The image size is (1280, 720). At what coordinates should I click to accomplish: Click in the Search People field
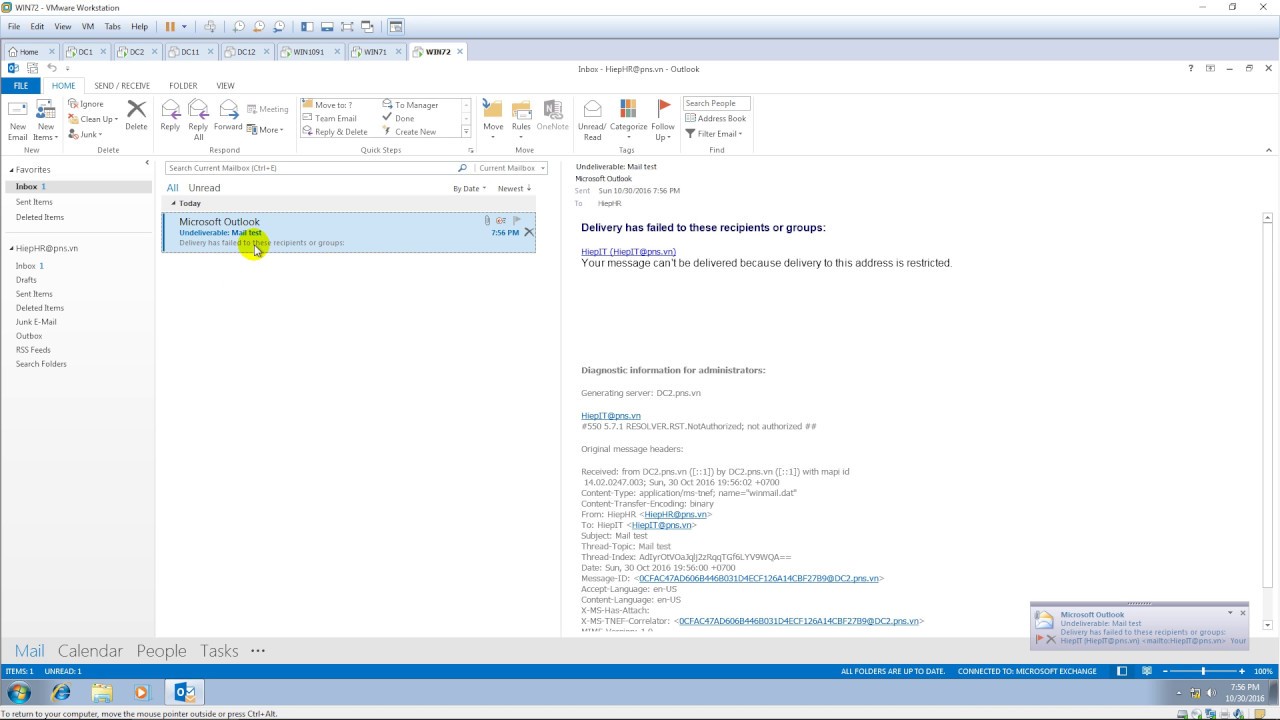(x=716, y=103)
